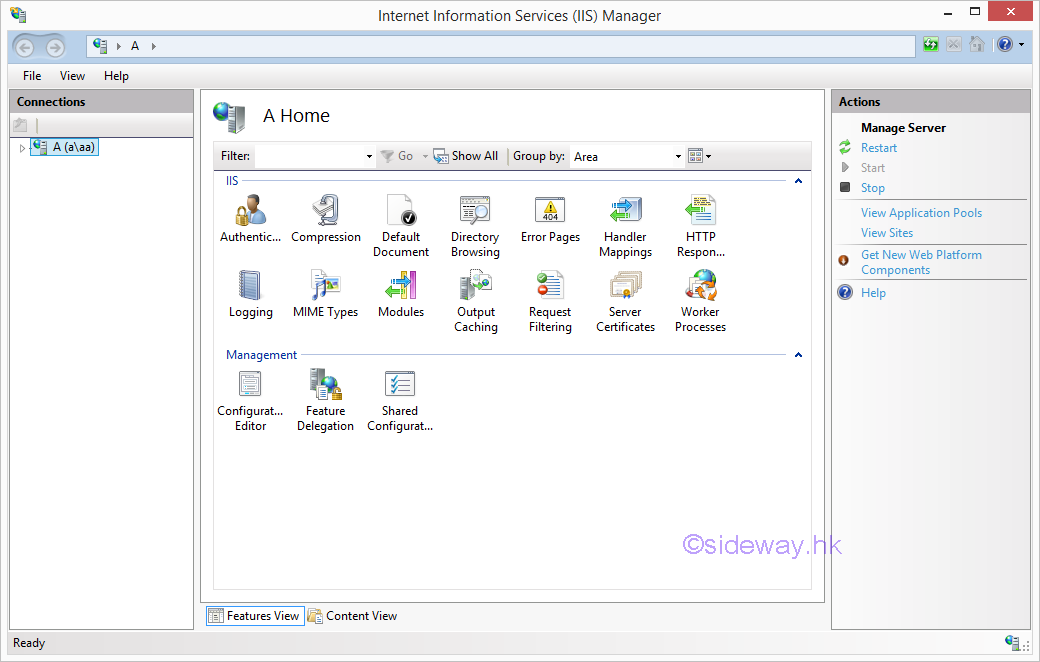Screen dimensions: 1040x662
Task: Expand the A (a\aa) server node
Action: [22, 148]
